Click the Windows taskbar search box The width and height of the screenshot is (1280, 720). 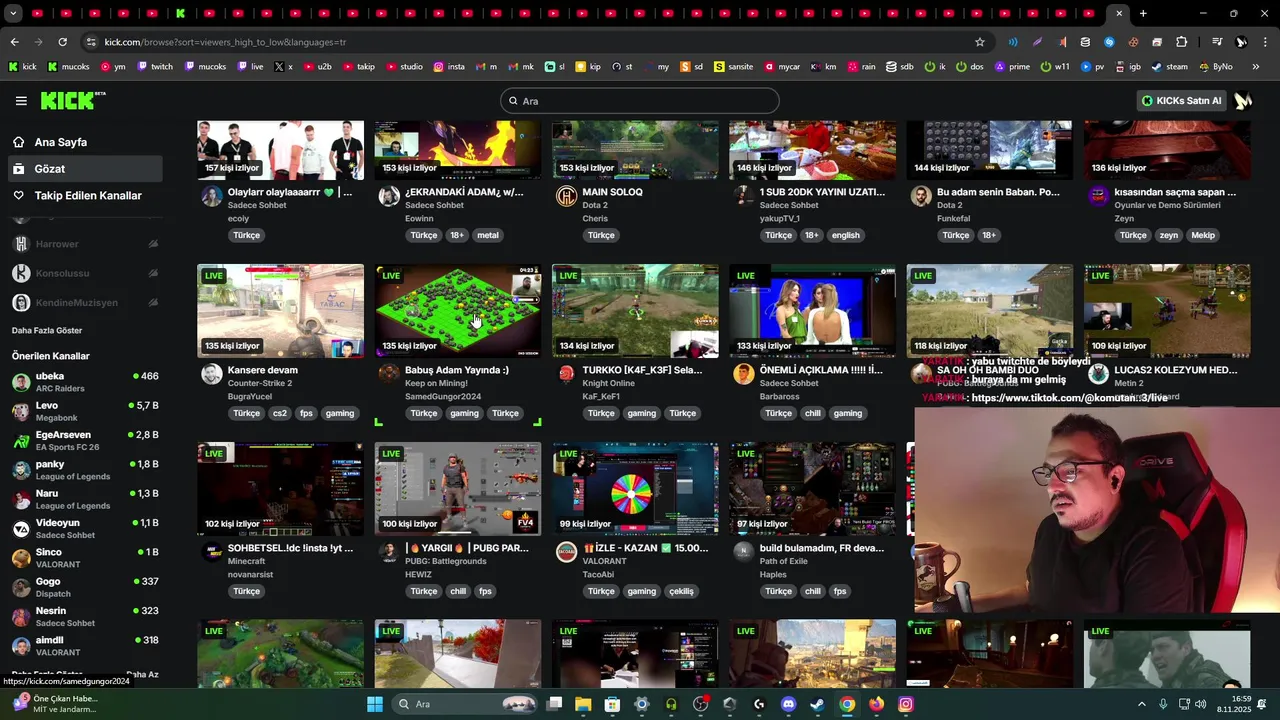464,704
